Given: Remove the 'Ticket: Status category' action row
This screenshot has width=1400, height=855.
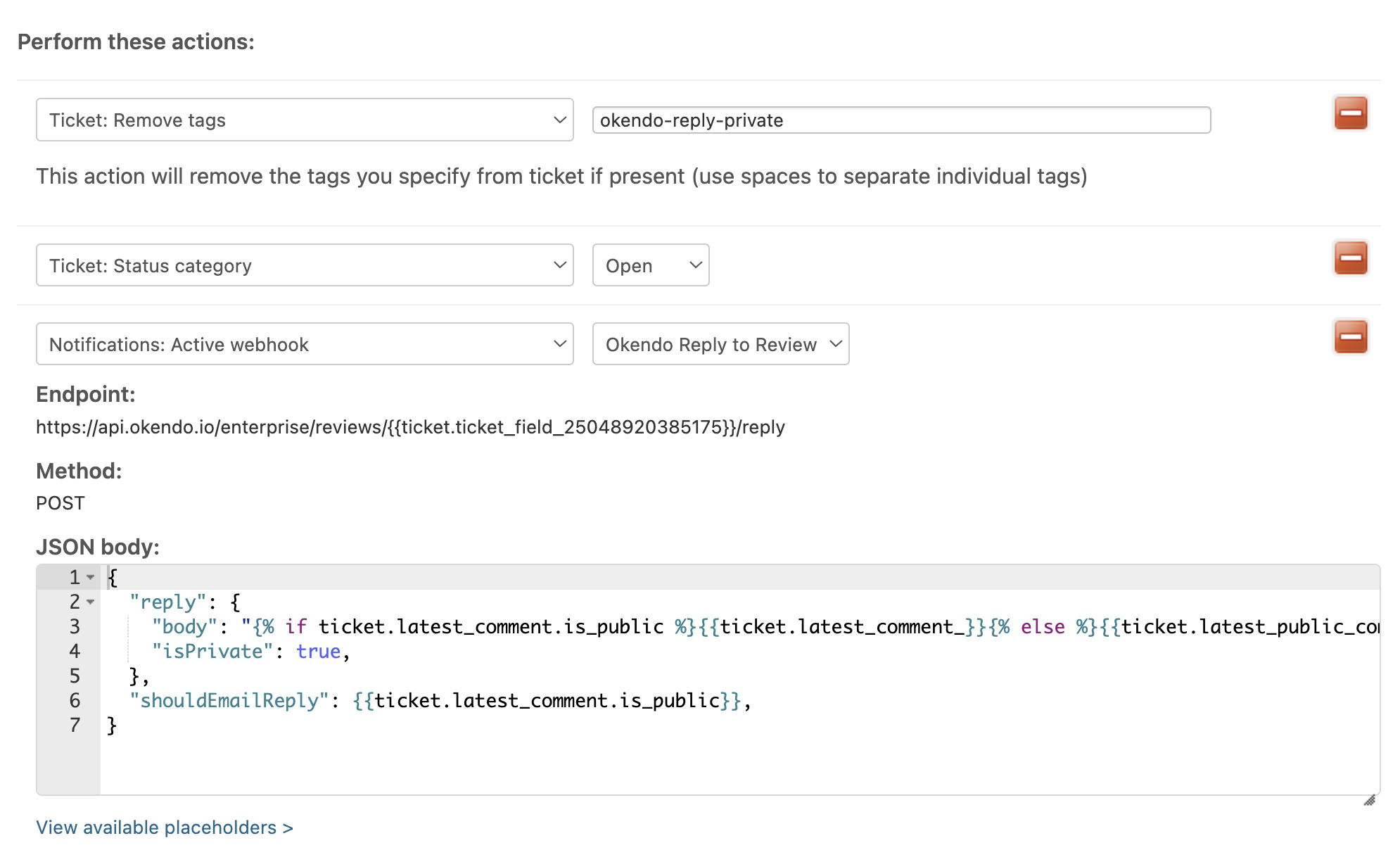Looking at the screenshot, I should [x=1350, y=258].
